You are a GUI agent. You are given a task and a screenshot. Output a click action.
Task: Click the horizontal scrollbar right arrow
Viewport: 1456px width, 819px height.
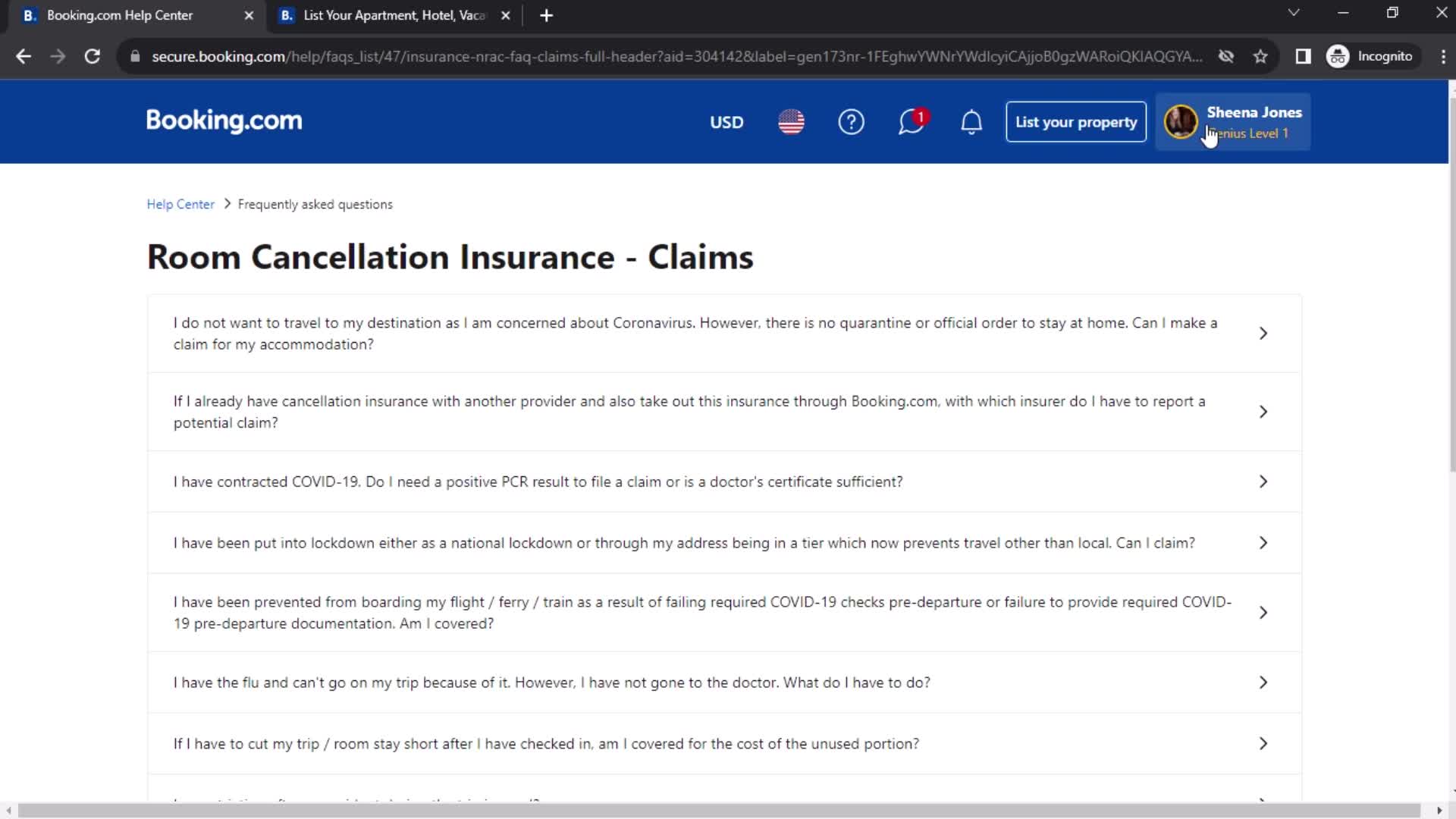coord(1439,811)
